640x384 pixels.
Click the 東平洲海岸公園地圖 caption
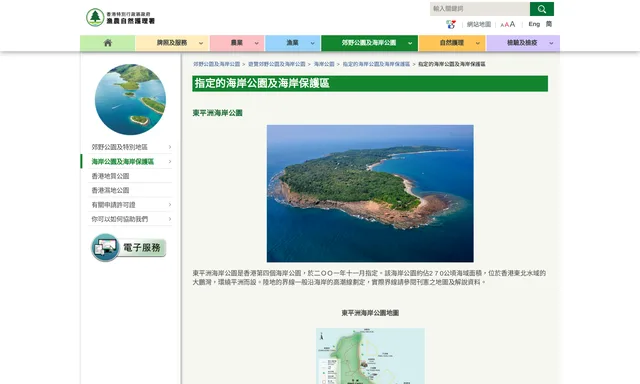point(370,313)
